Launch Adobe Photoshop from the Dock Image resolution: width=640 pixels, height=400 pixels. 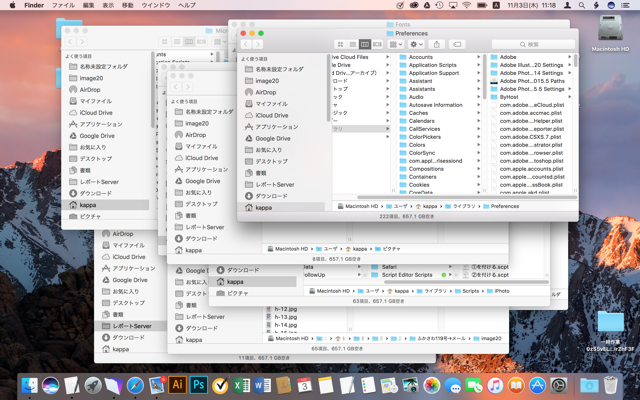tap(199, 385)
